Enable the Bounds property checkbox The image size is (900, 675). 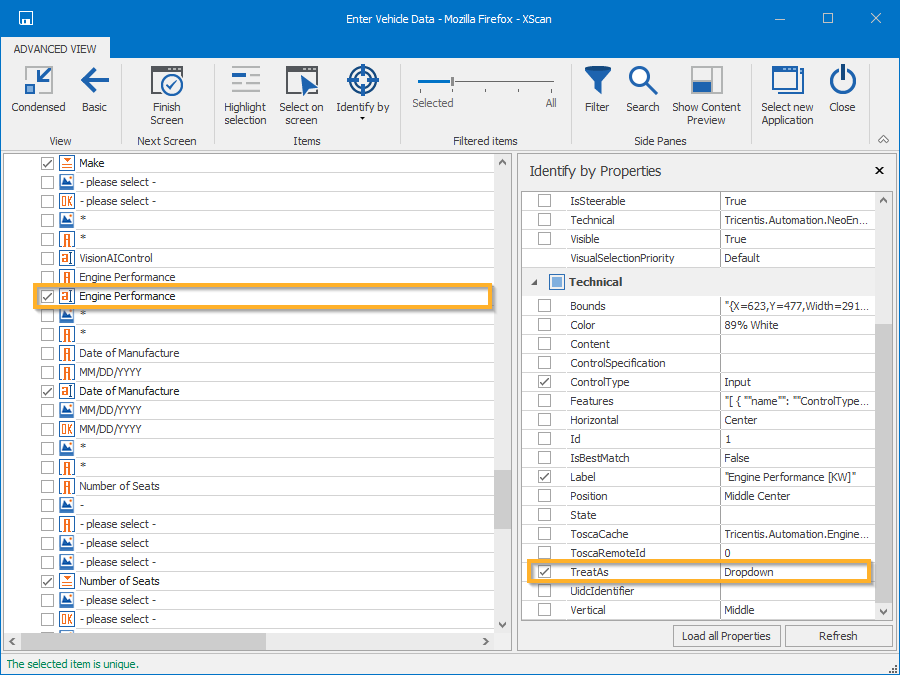point(545,306)
